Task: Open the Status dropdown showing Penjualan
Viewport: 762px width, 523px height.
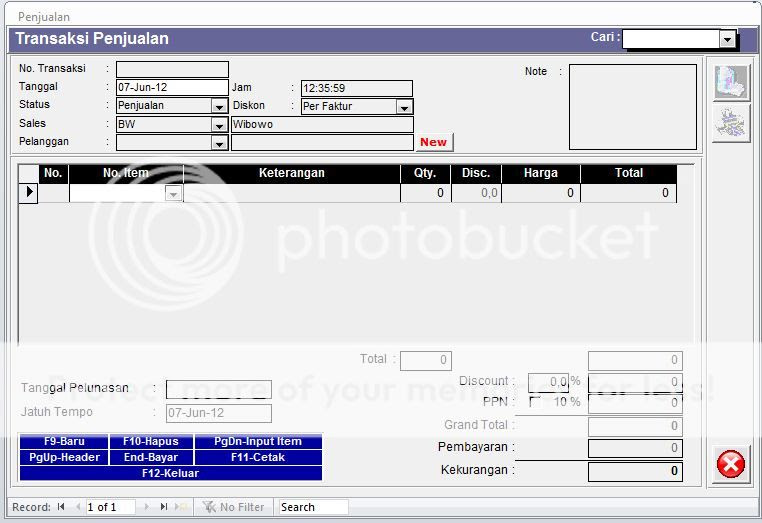Action: [220, 106]
